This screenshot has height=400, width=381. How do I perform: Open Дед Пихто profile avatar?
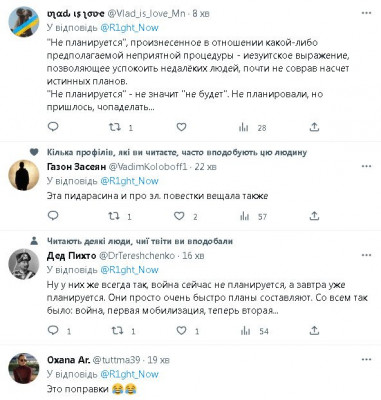click(23, 264)
